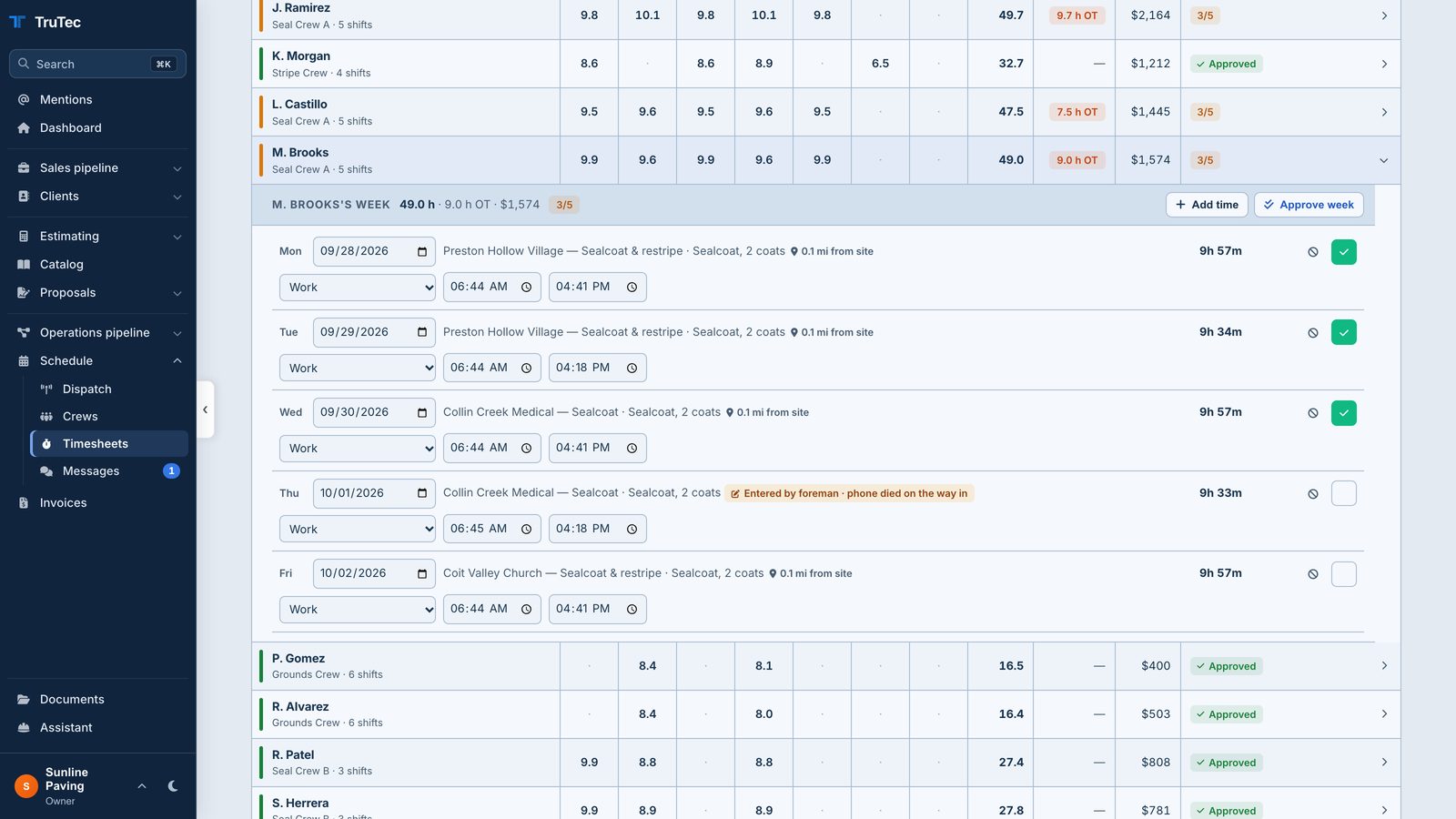Open the Assistant link
This screenshot has width=1456, height=819.
click(x=98, y=728)
